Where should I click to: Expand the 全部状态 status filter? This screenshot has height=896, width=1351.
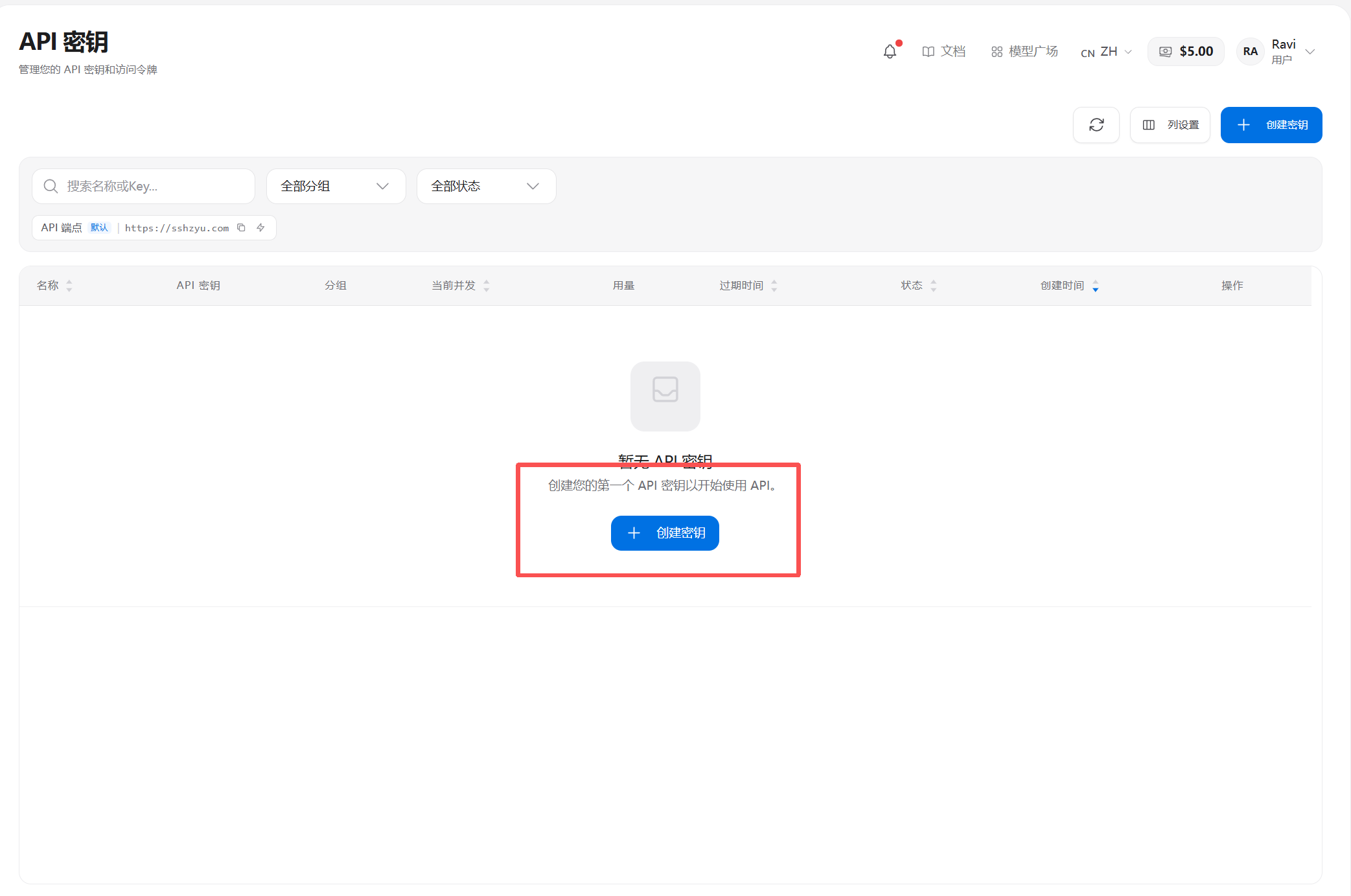pos(487,187)
